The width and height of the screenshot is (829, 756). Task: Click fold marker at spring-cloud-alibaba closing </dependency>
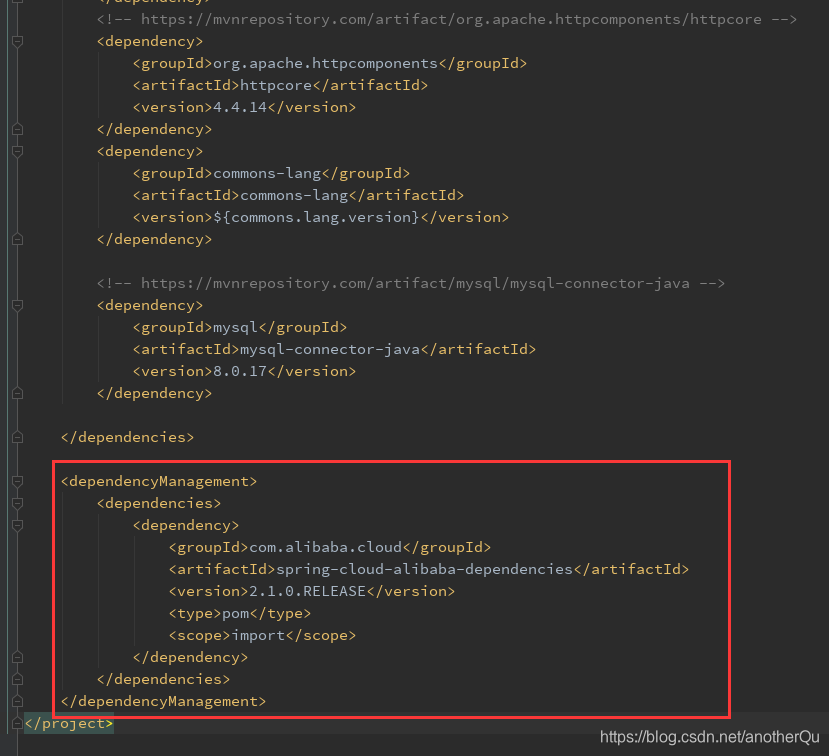click(x=17, y=657)
